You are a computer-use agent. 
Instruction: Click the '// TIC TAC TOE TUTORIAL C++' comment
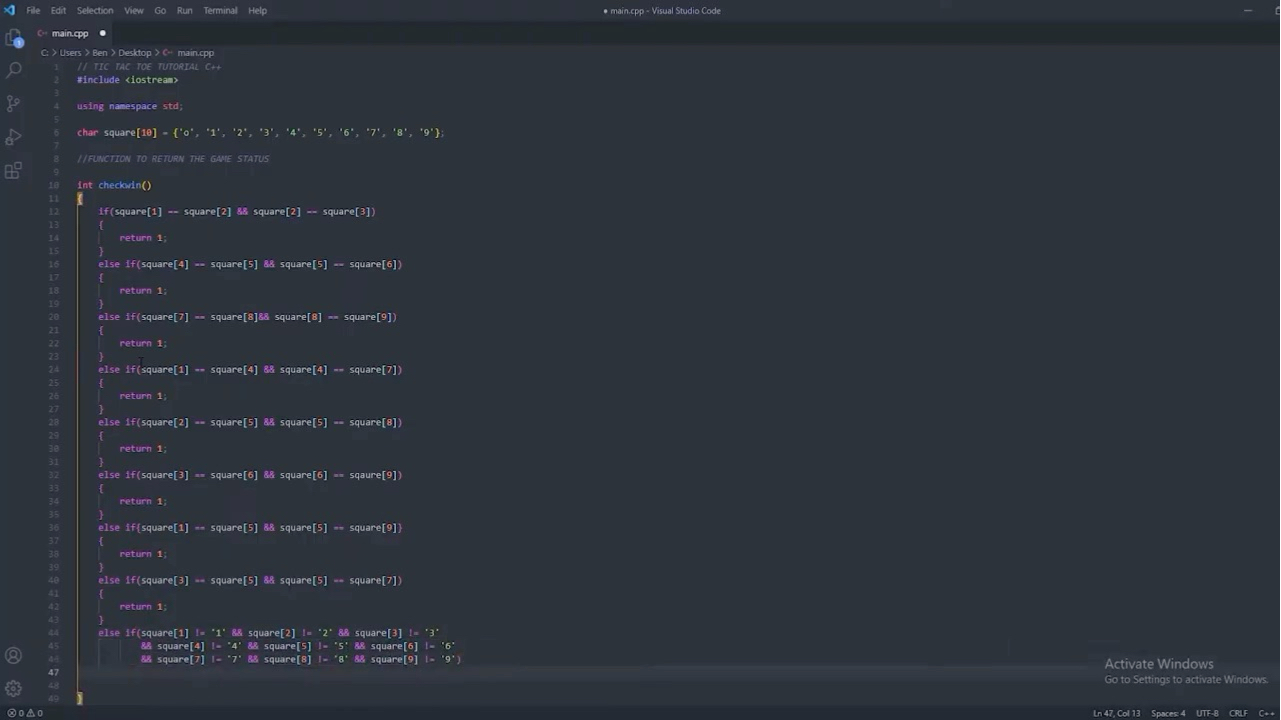pyautogui.click(x=149, y=67)
